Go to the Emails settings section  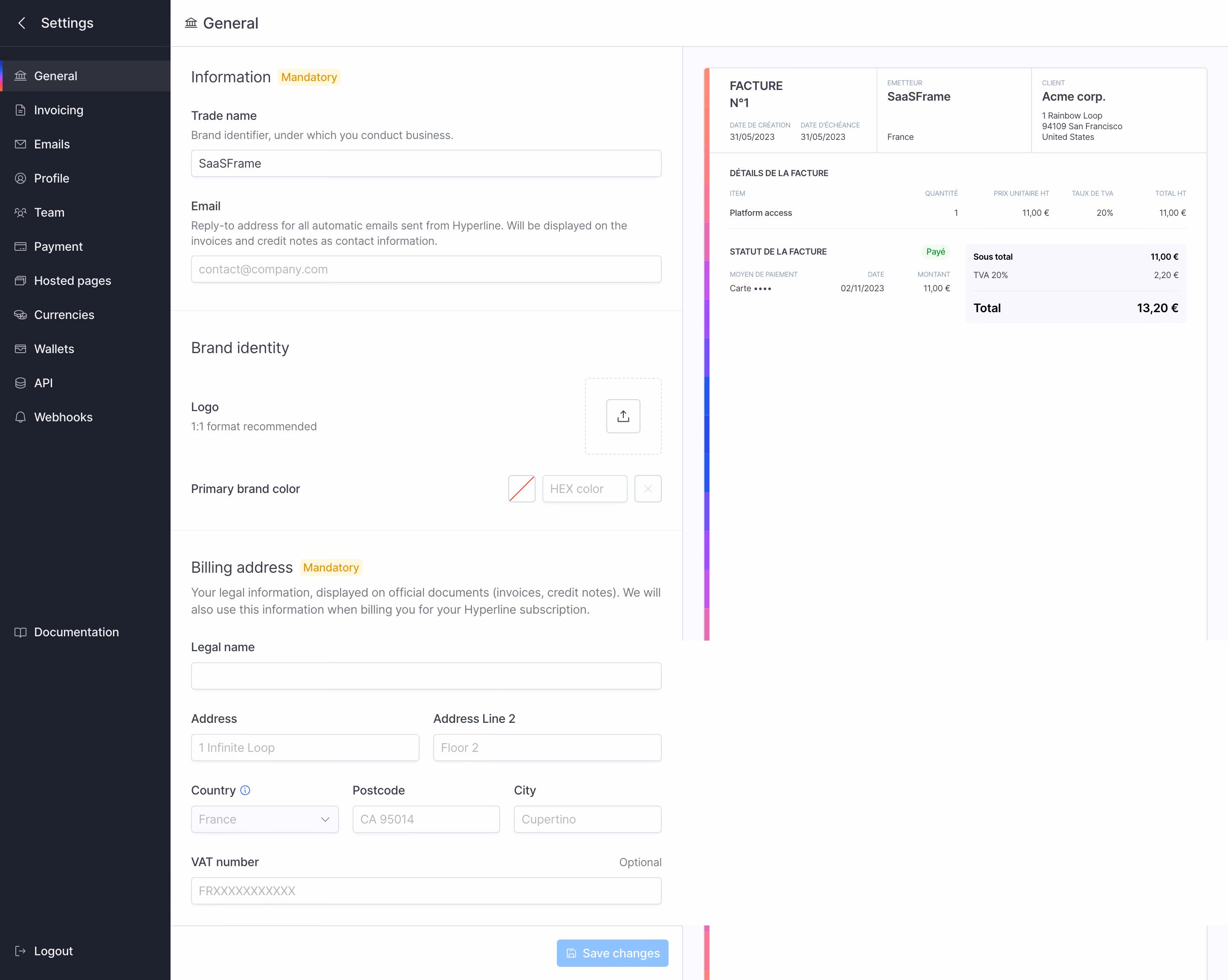coord(85,144)
